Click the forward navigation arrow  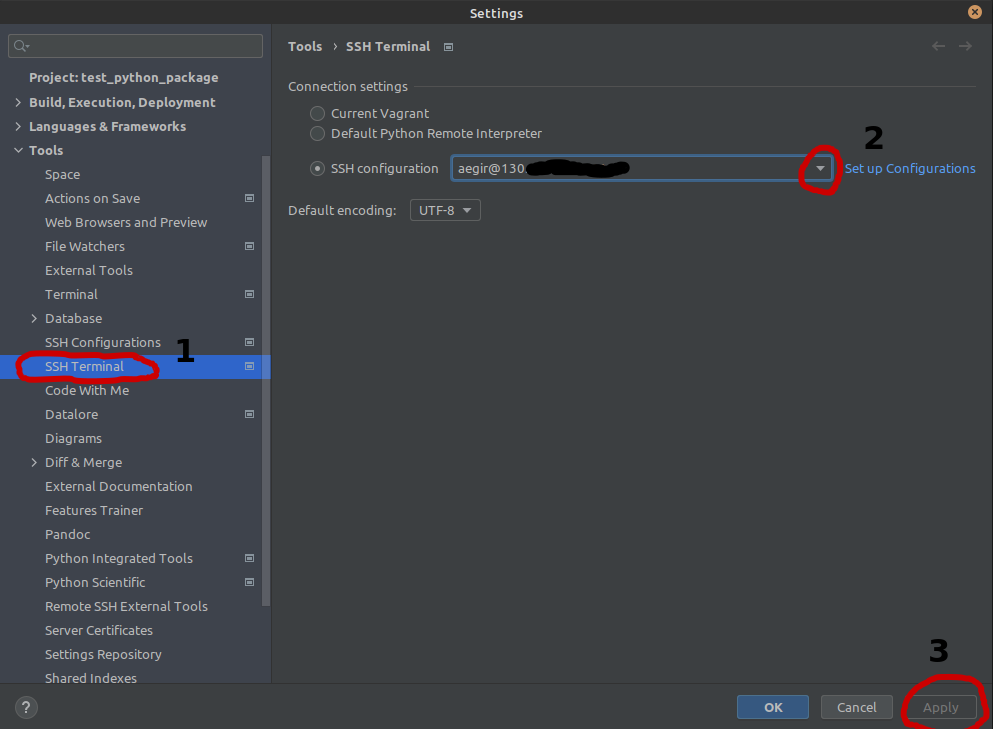(x=965, y=46)
